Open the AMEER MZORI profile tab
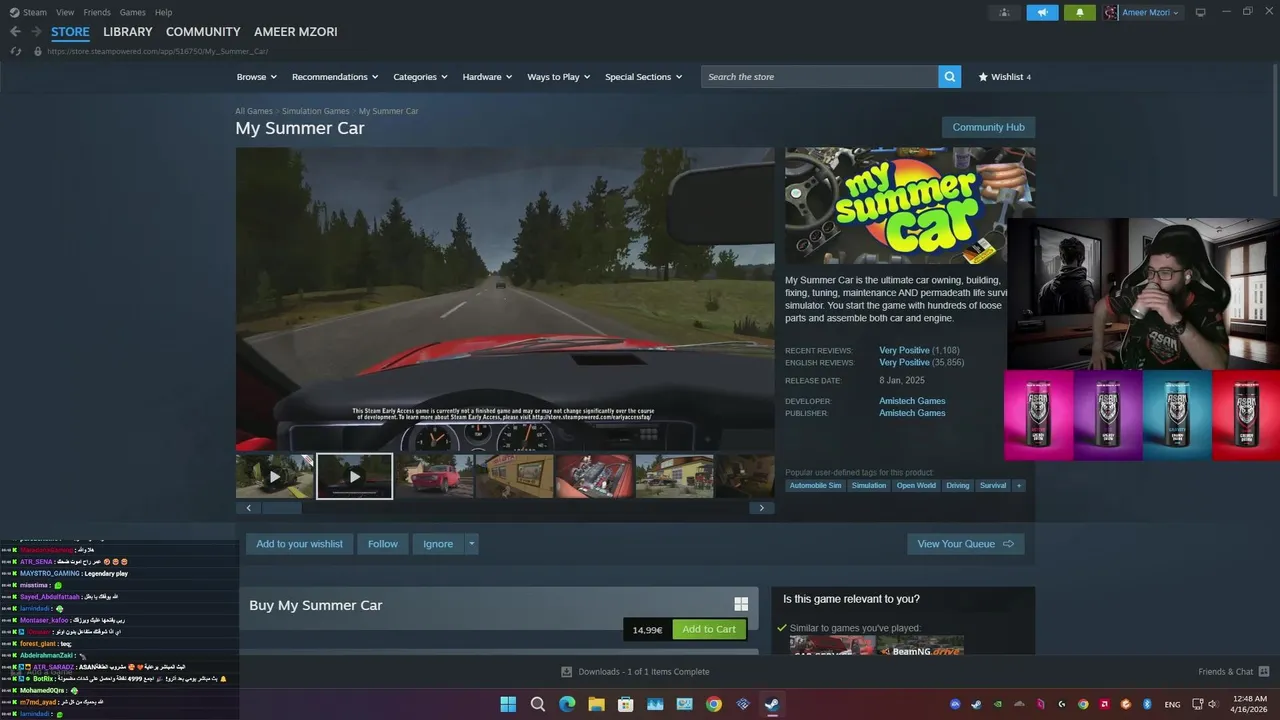This screenshot has height=720, width=1280. point(296,32)
